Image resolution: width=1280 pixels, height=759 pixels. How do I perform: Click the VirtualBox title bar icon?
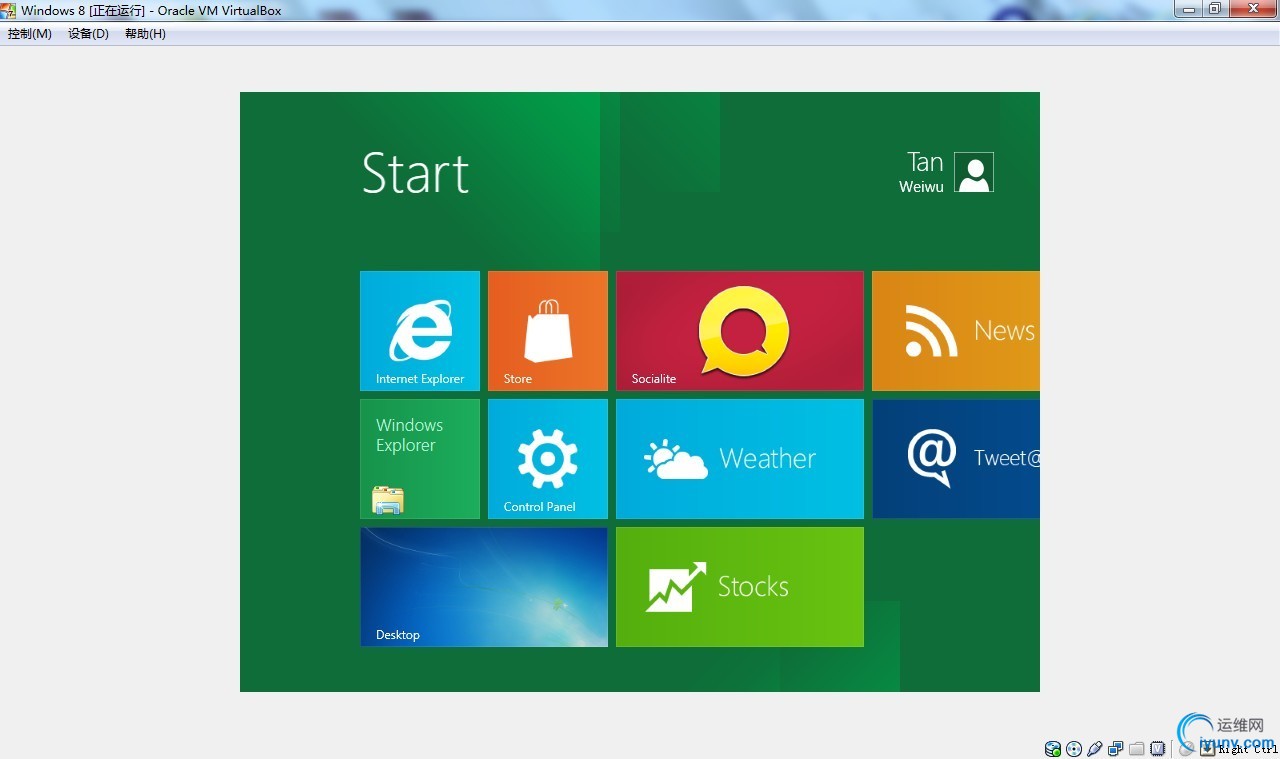(9, 10)
